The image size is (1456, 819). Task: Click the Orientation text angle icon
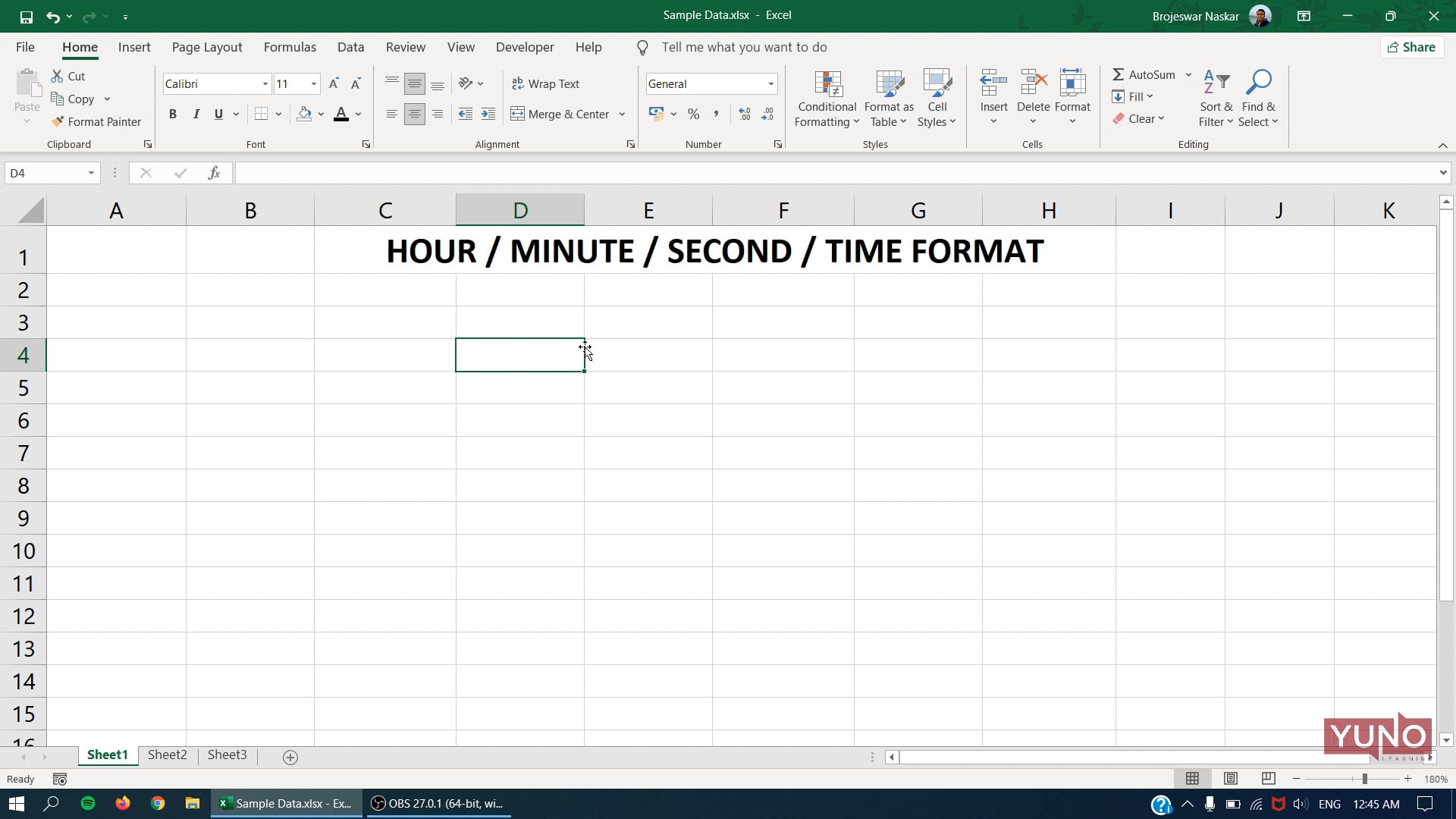point(466,83)
